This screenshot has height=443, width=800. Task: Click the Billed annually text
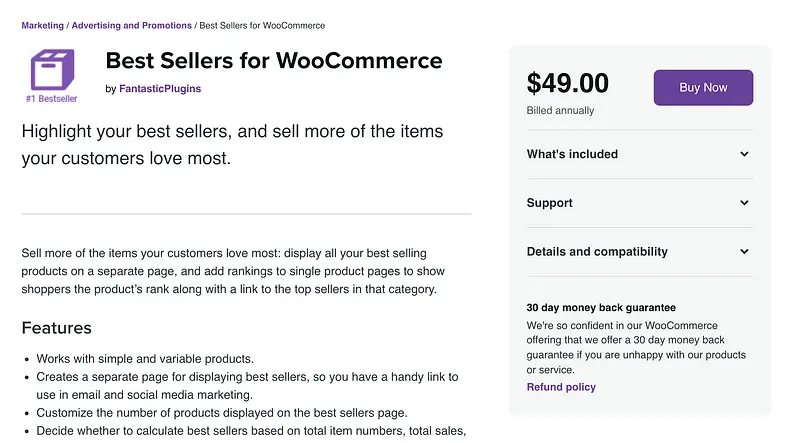click(560, 111)
